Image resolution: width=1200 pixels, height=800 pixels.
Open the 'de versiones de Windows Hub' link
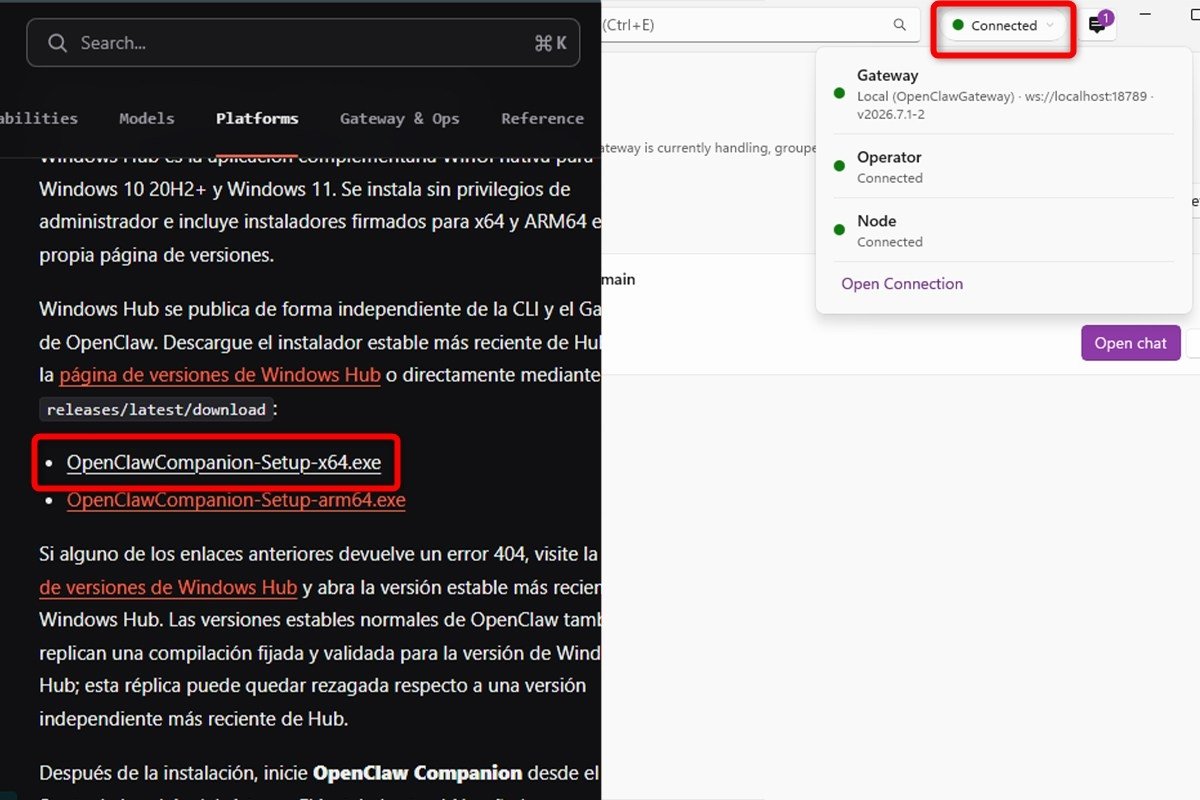point(168,587)
